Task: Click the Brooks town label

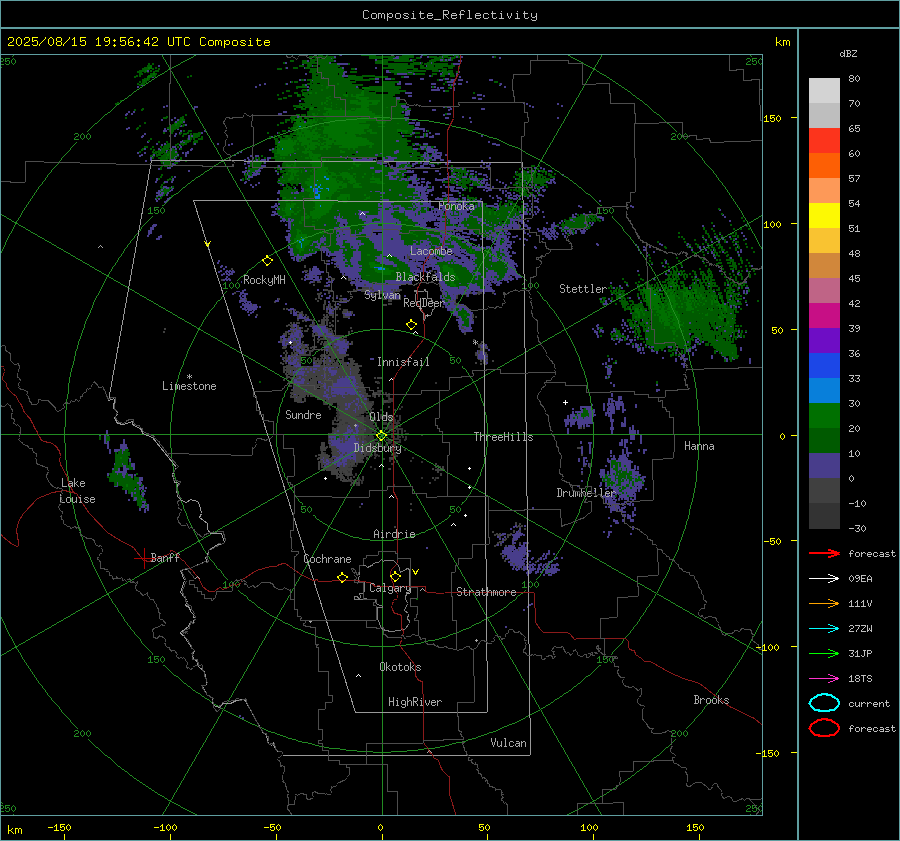Action: pos(711,700)
